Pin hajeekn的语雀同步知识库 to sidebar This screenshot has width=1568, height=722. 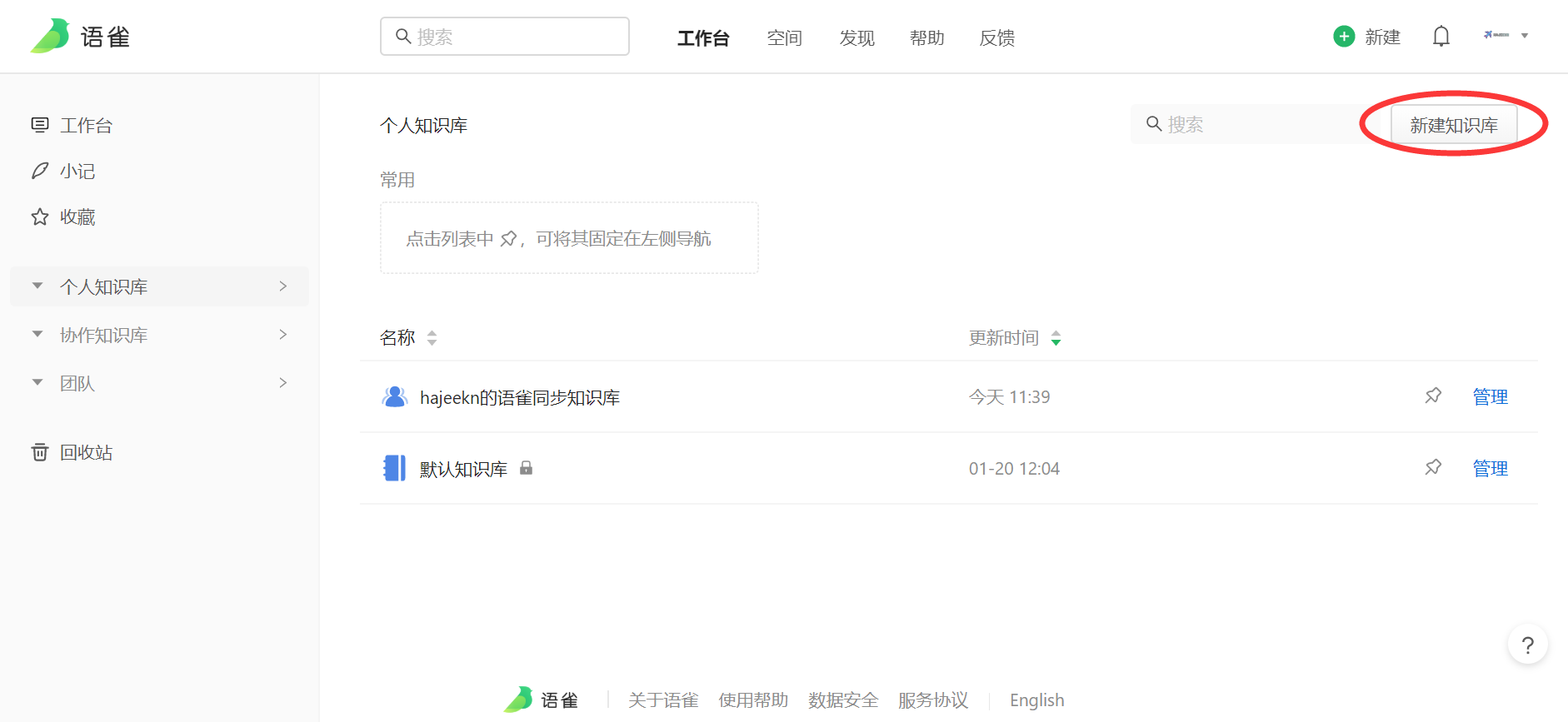click(x=1433, y=396)
